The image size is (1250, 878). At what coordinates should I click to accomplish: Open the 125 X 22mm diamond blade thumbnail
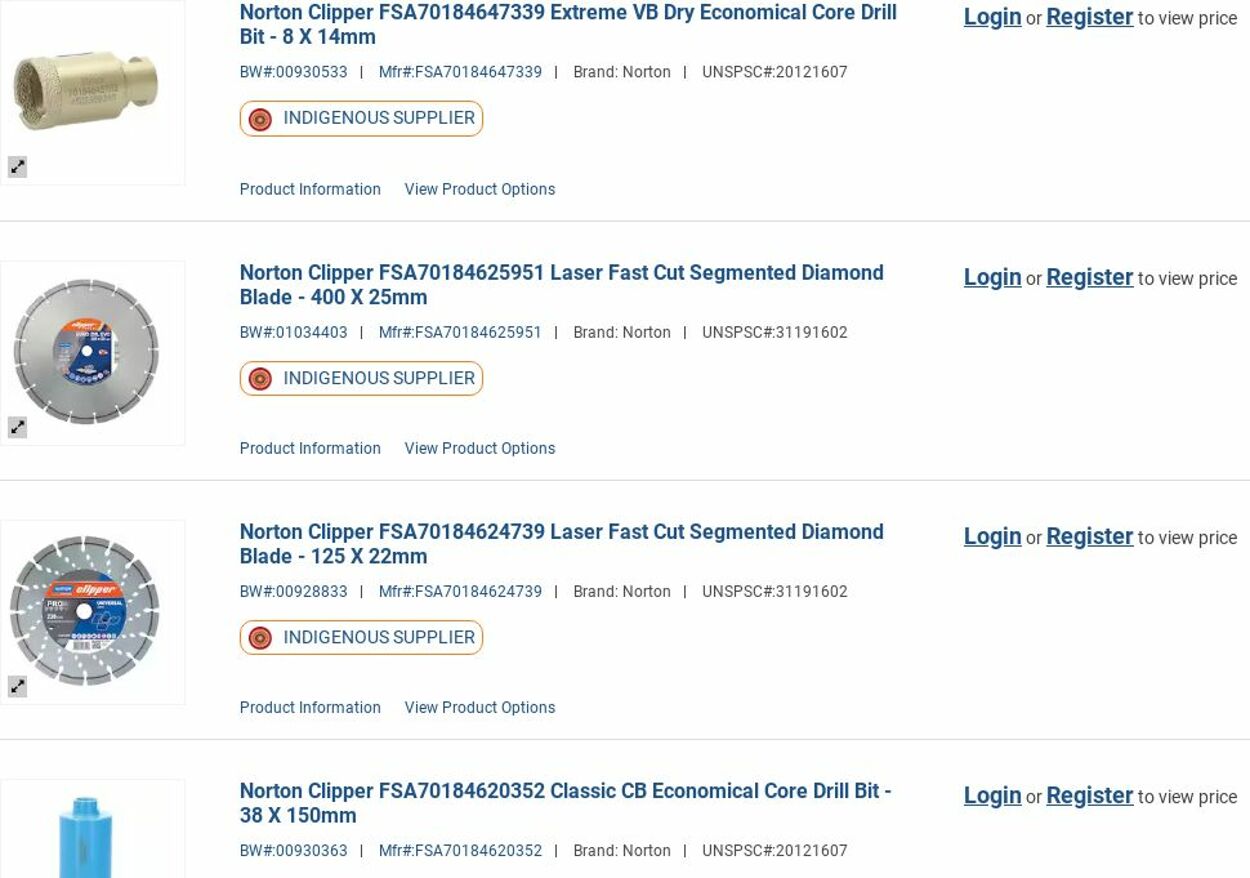pos(88,610)
